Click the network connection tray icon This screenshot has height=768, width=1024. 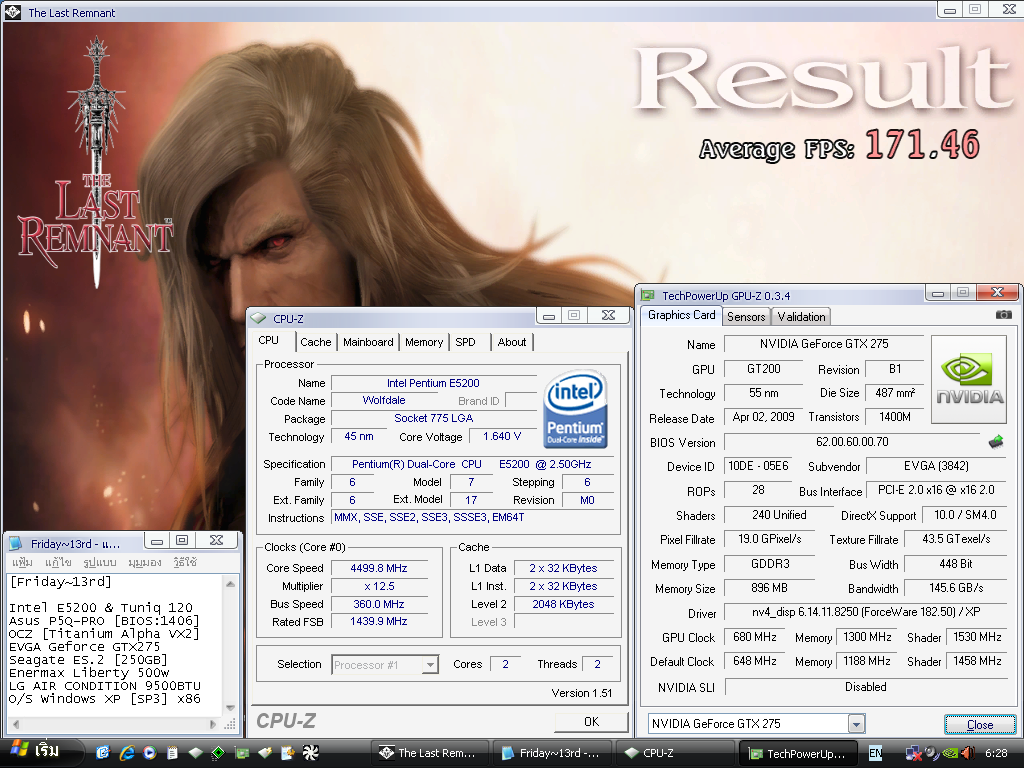[912, 753]
